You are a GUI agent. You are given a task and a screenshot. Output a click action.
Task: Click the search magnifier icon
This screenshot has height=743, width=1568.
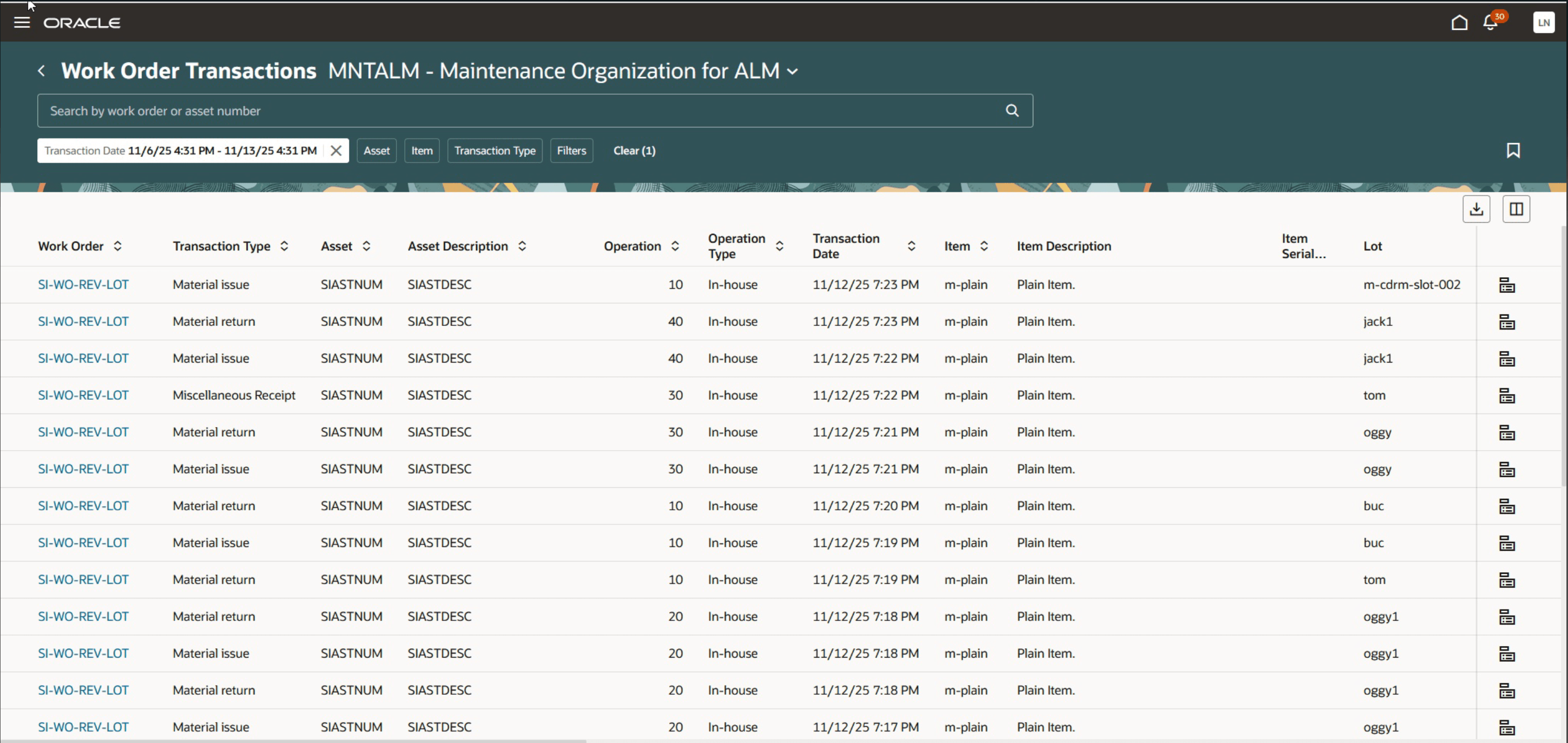click(1011, 110)
